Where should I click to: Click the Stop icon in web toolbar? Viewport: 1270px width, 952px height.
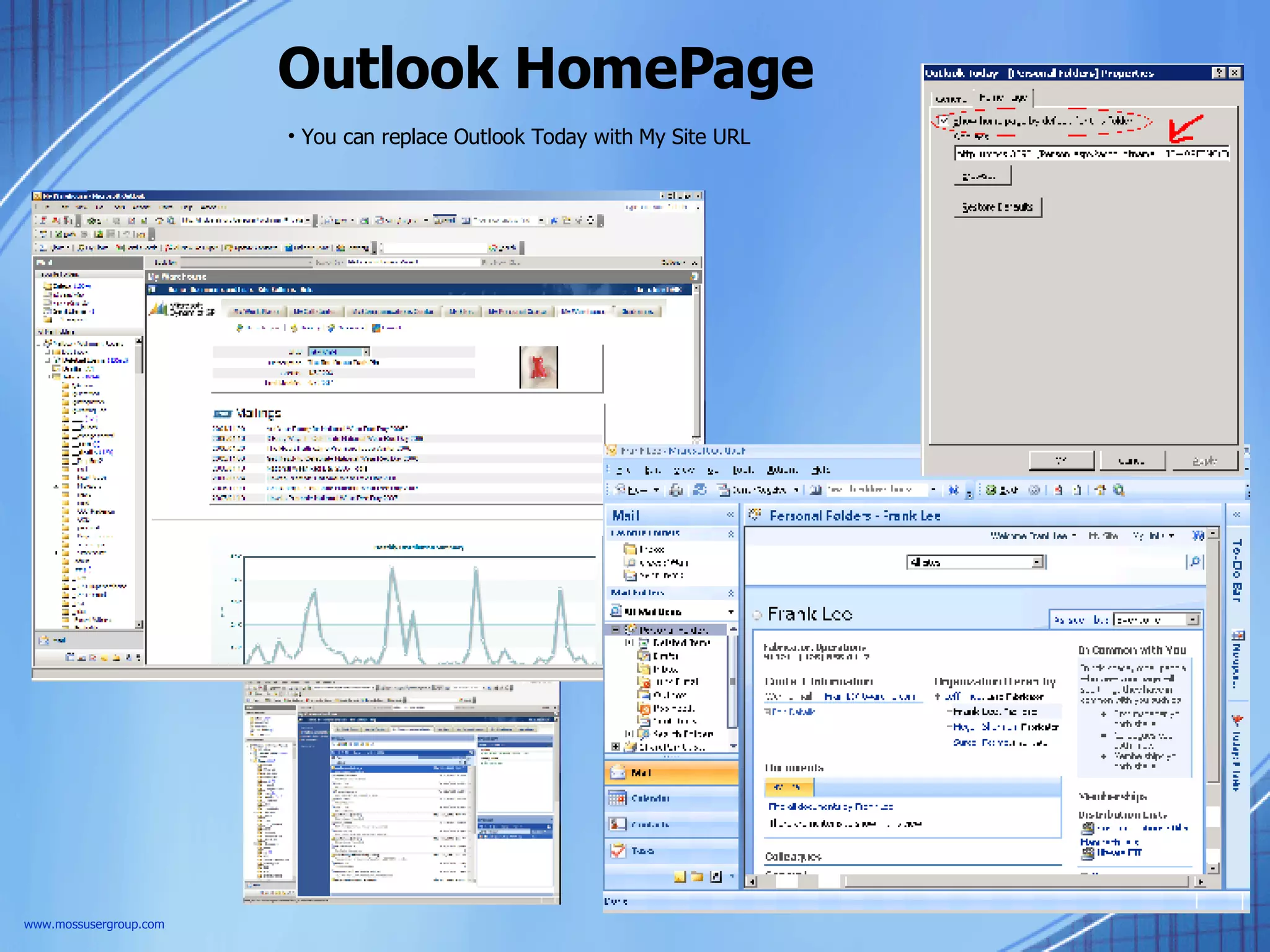[x=1059, y=490]
